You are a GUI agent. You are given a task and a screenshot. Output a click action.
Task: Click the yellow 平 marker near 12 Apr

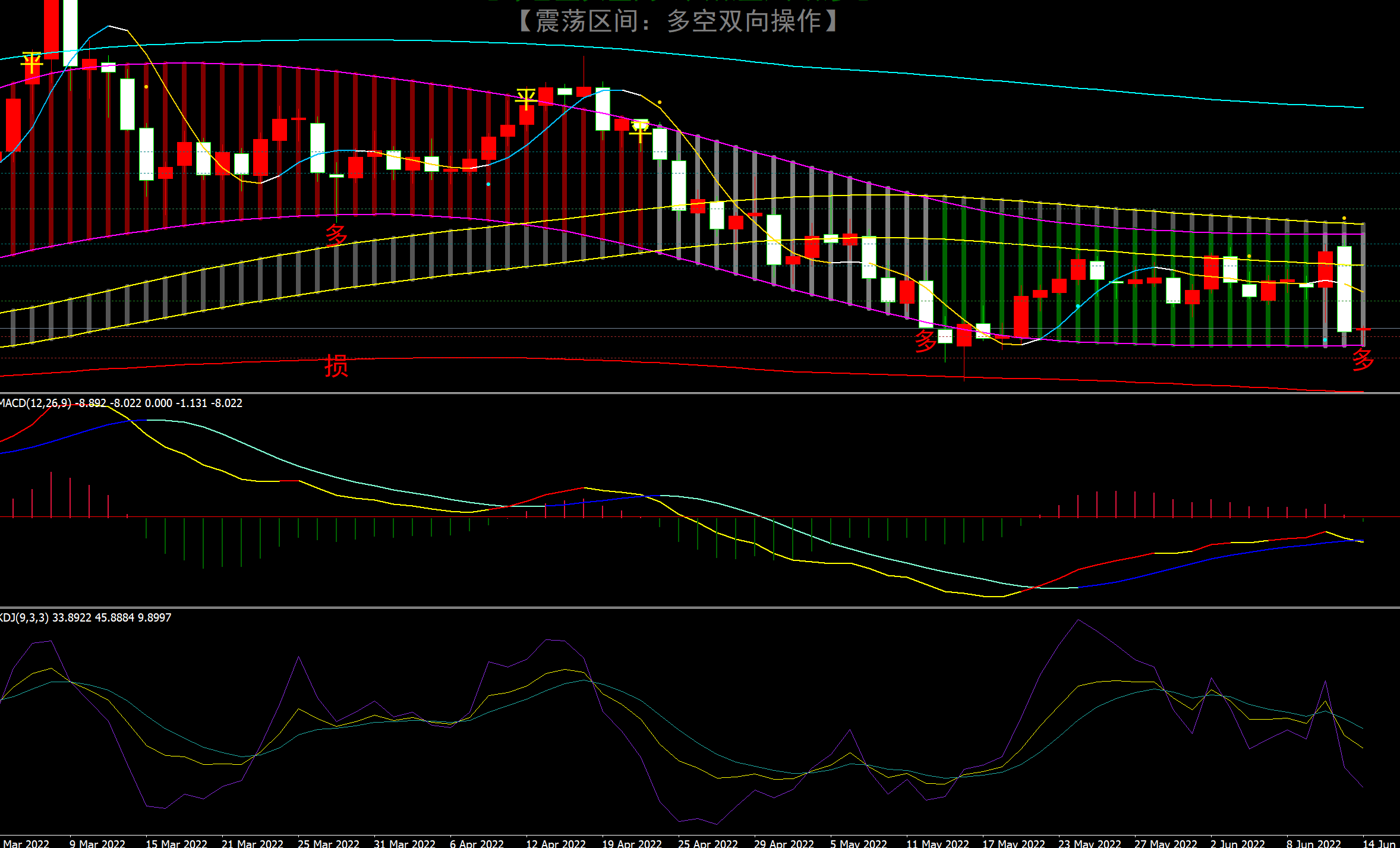coord(526,99)
